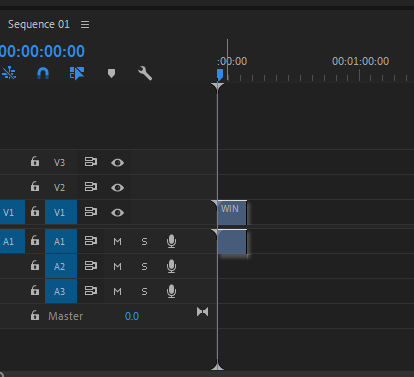Mute track A3
Screen dimensions: 414x377
point(117,291)
